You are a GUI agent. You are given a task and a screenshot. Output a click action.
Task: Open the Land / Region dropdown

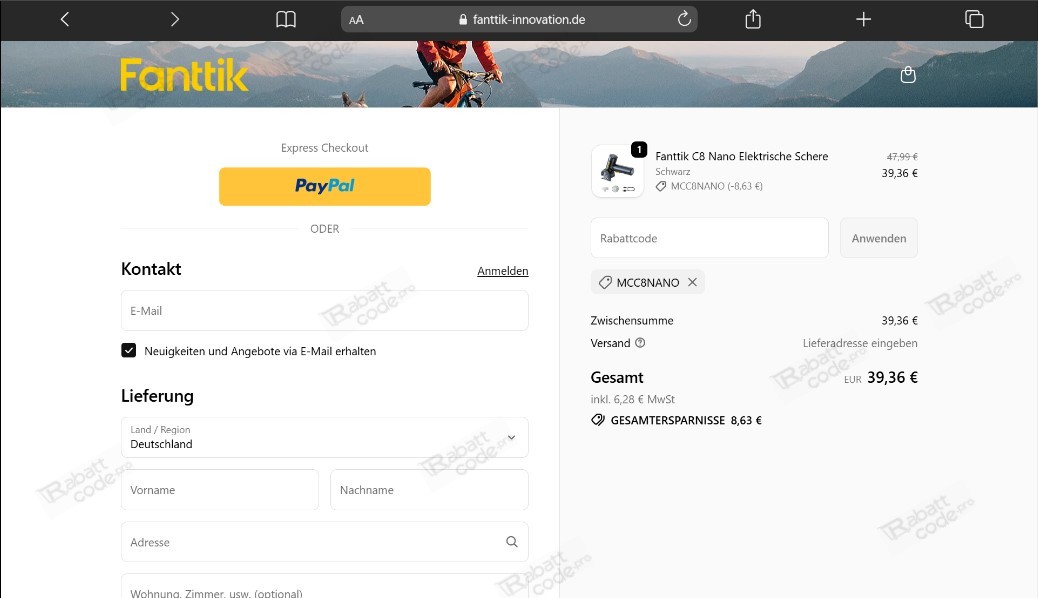[x=324, y=437]
